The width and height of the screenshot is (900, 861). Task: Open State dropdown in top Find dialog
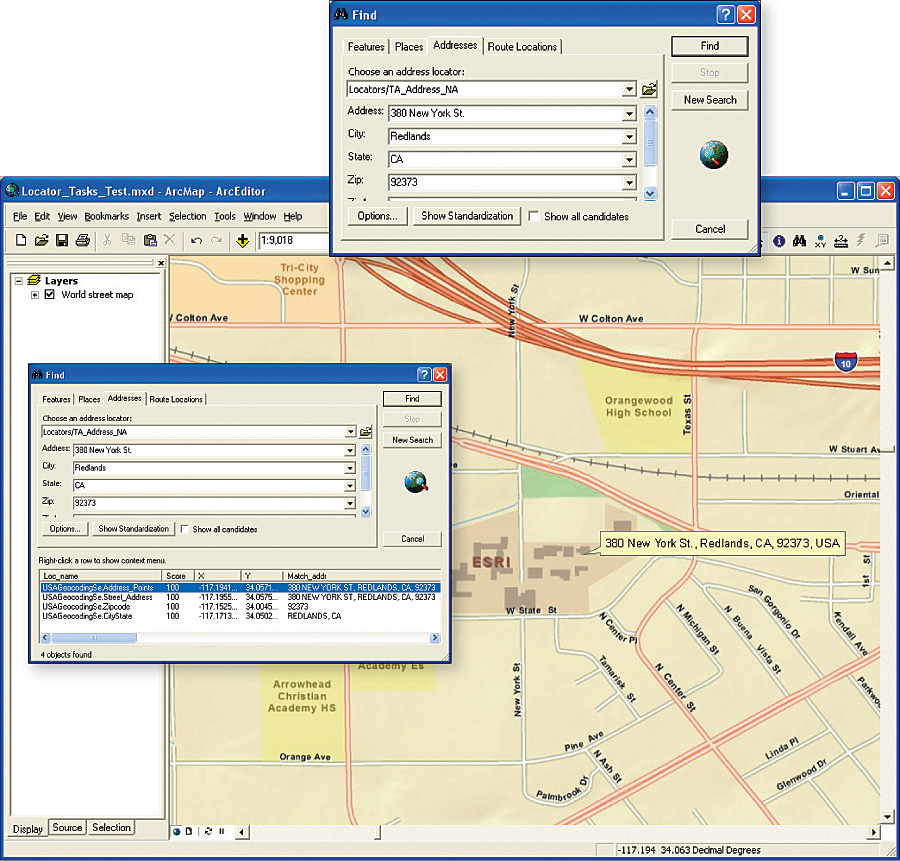(x=630, y=160)
